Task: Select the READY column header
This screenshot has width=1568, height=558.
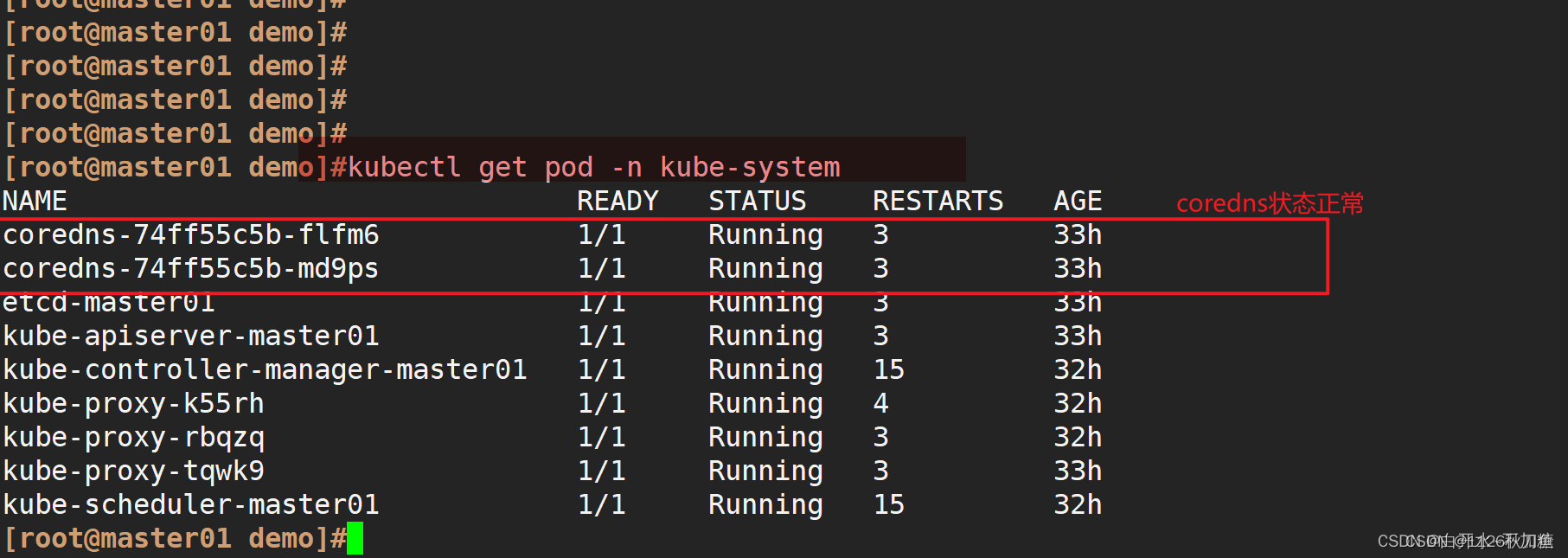Action: tap(618, 201)
